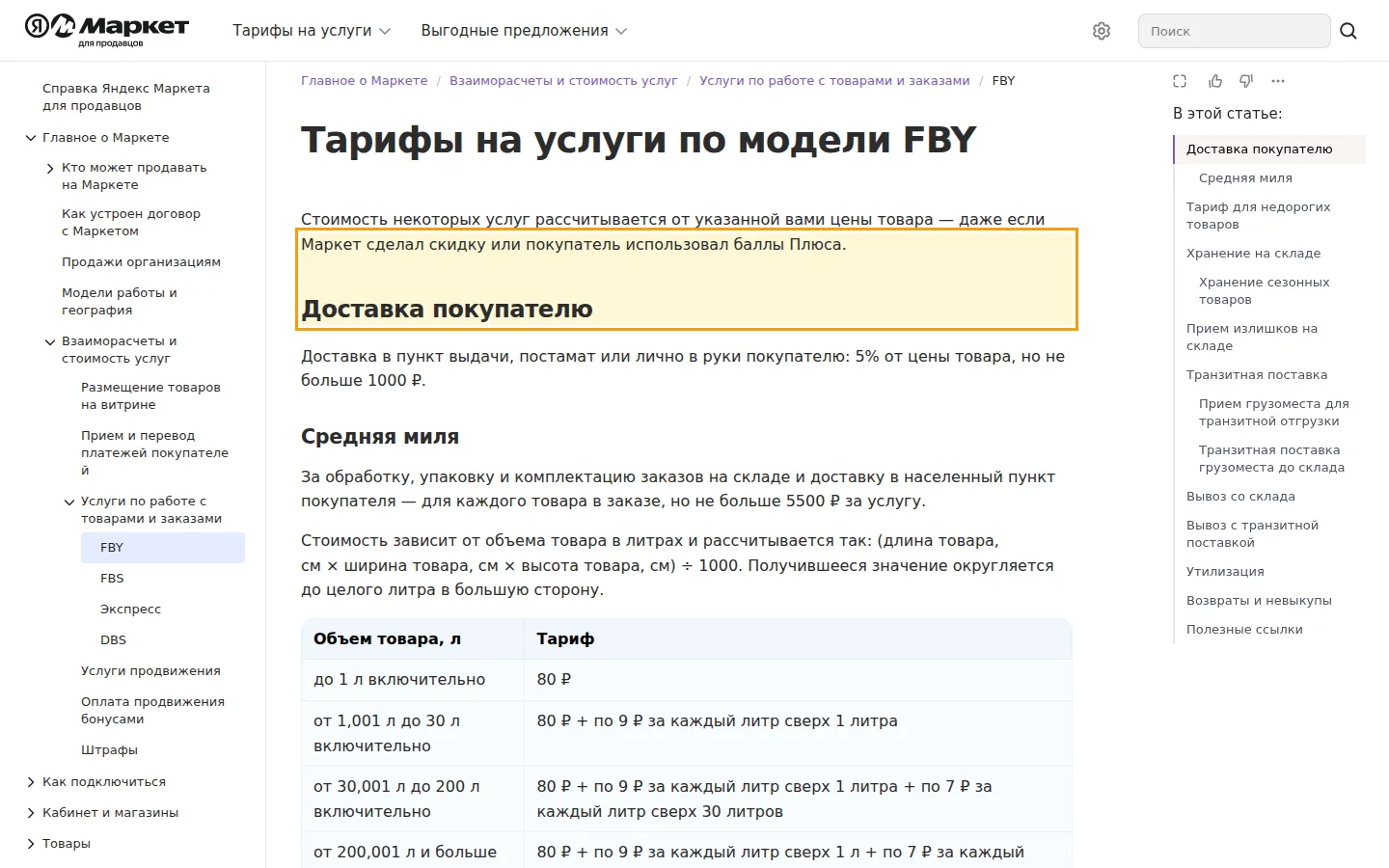Viewport: 1389px width, 868px height.
Task: Click the search magnifier icon
Action: [x=1348, y=31]
